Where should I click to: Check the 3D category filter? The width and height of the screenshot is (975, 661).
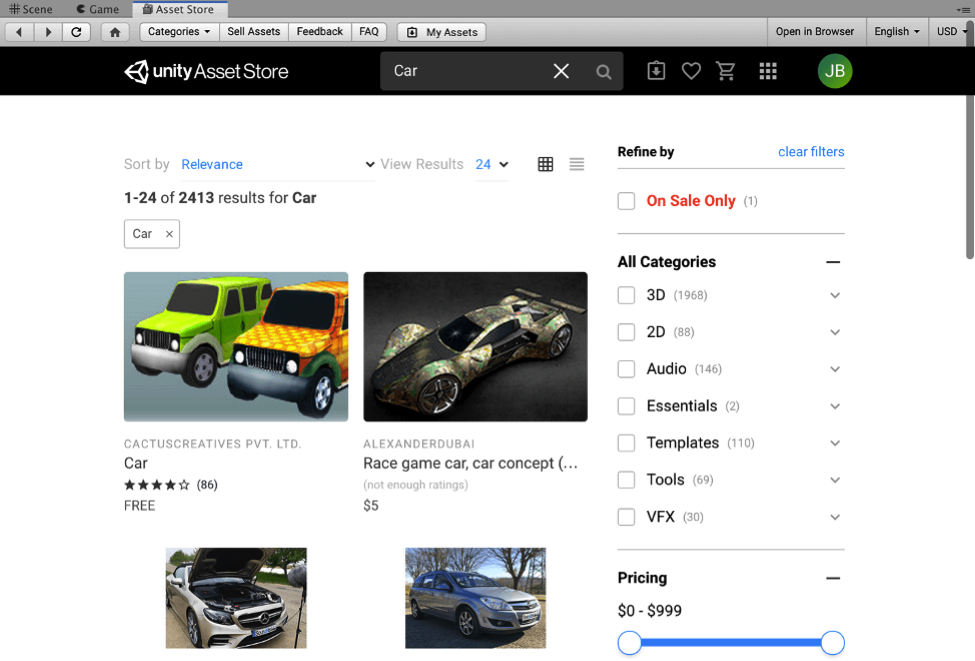coord(626,295)
